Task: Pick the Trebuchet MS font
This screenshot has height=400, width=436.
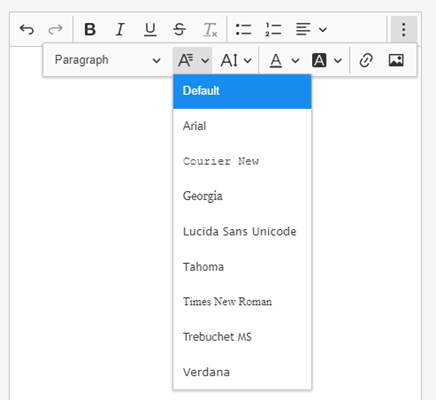Action: tap(242, 337)
